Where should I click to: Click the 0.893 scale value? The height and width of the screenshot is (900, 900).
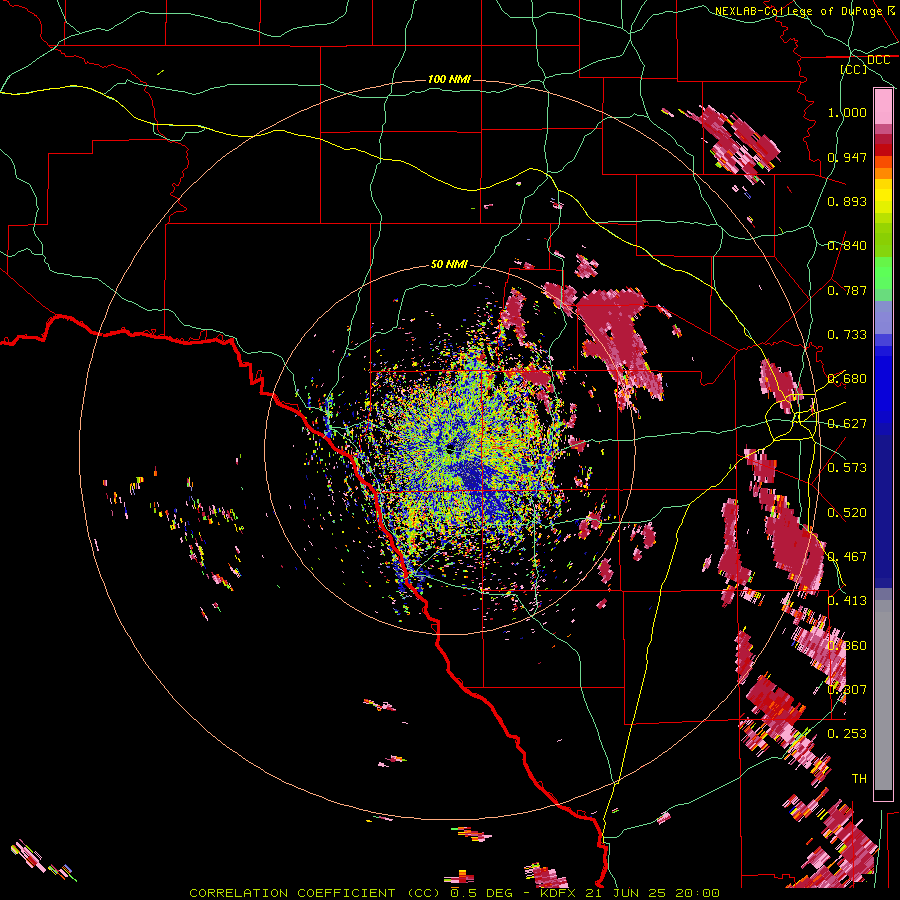pyautogui.click(x=847, y=201)
